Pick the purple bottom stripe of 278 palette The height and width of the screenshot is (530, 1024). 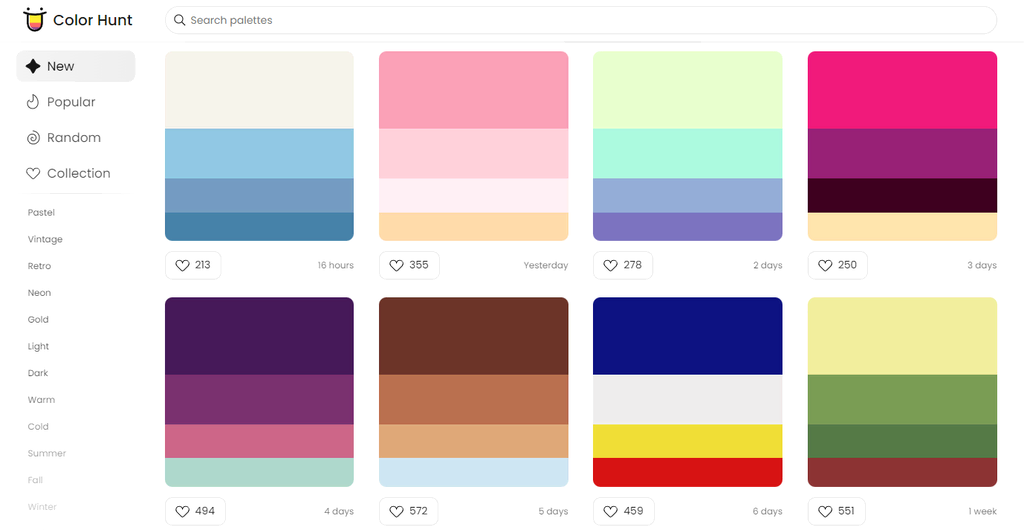688,226
